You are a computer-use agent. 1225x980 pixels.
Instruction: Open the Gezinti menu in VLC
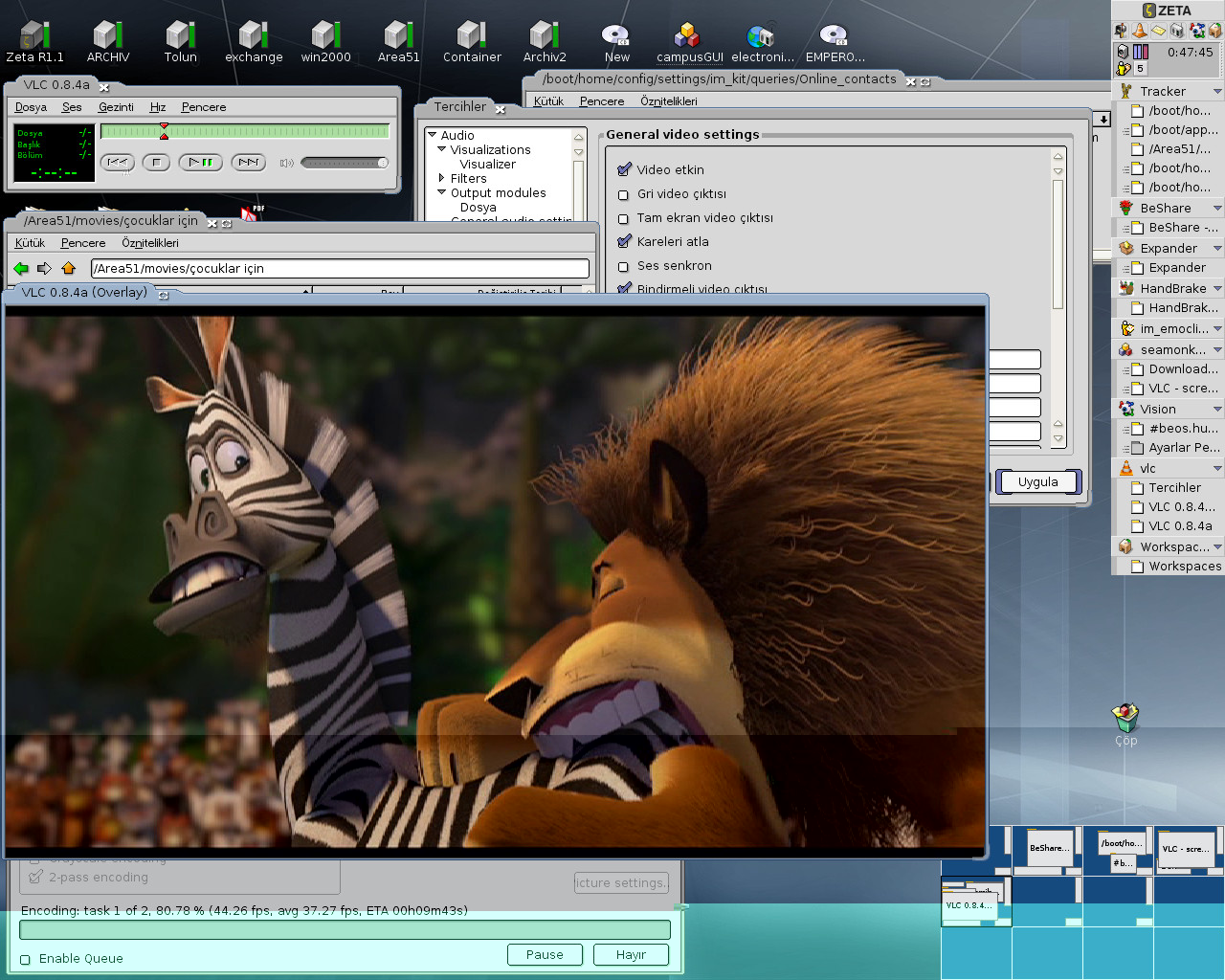116,107
